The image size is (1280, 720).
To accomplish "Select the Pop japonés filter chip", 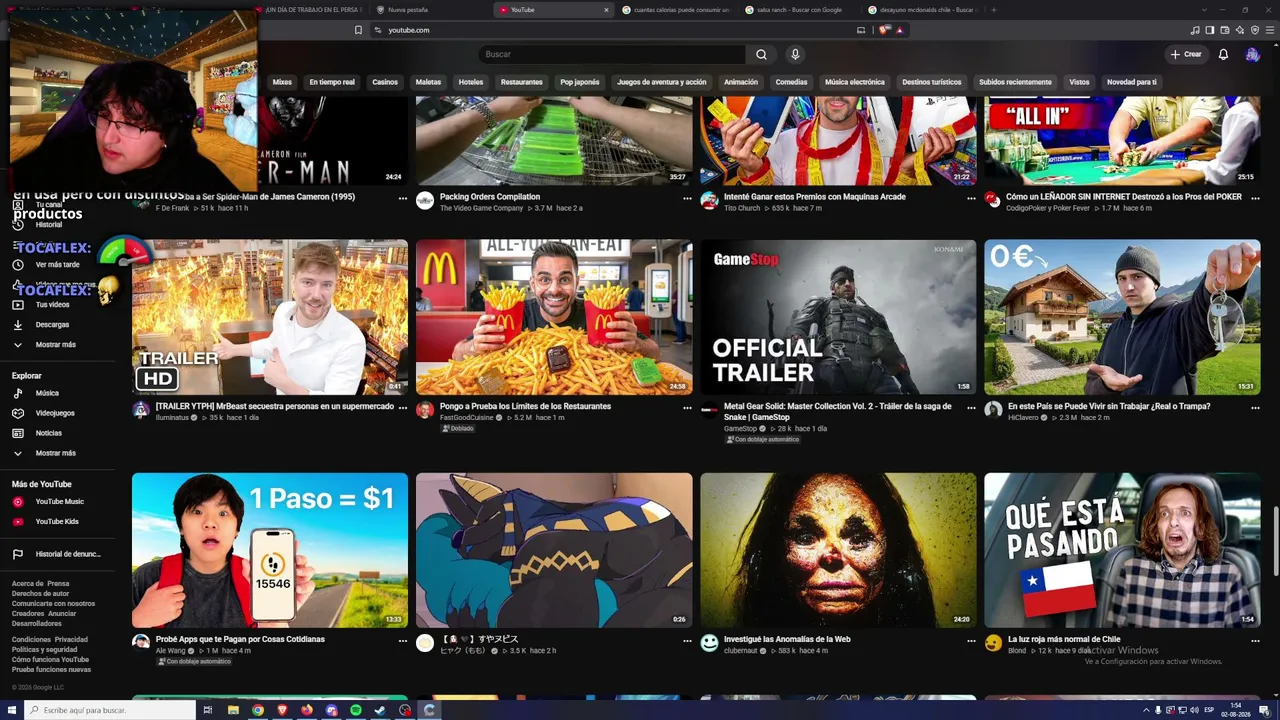I will pos(580,82).
